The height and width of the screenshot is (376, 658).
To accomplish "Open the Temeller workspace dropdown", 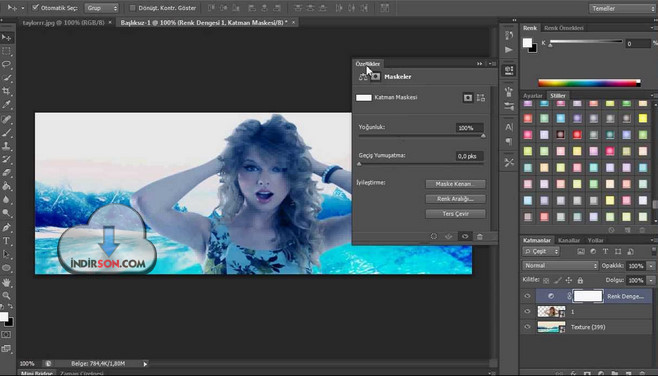I will coord(623,8).
